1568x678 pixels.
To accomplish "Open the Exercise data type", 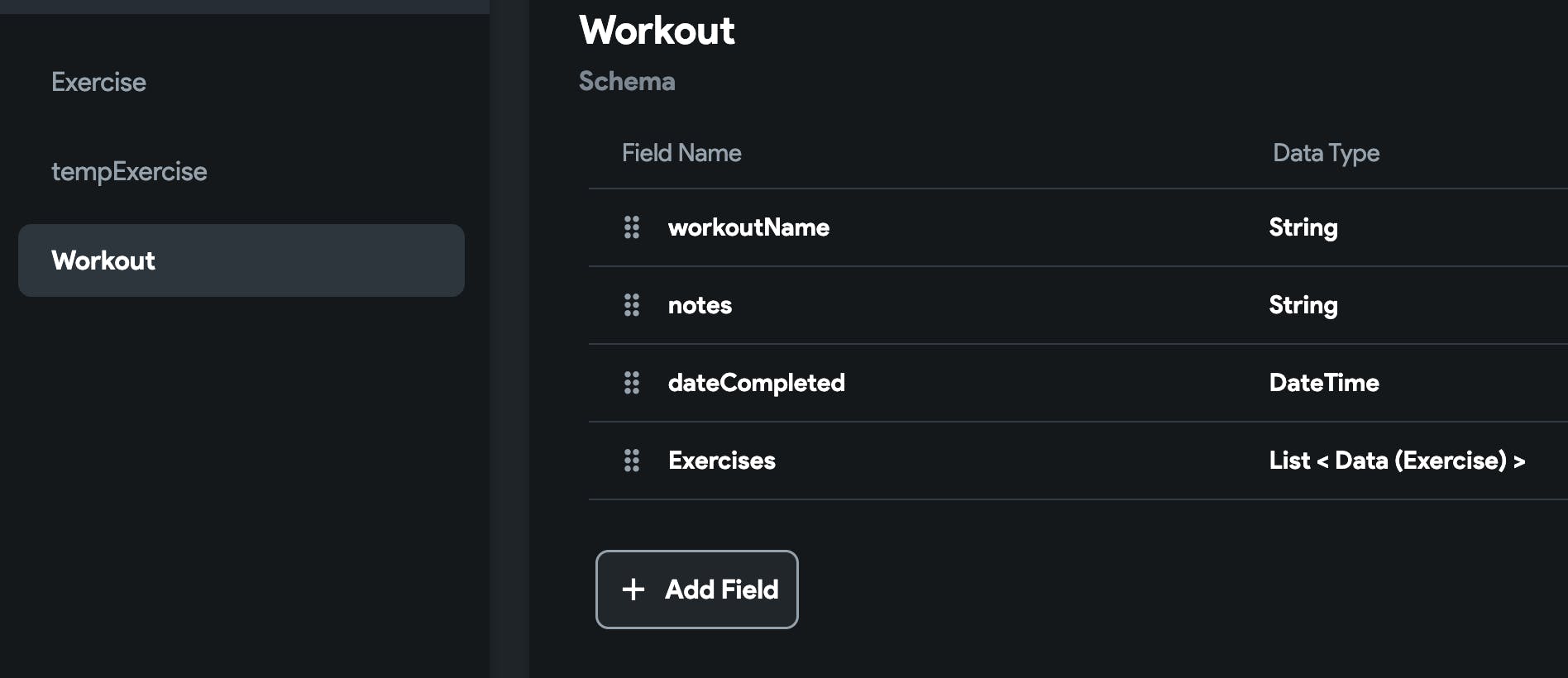I will point(98,83).
